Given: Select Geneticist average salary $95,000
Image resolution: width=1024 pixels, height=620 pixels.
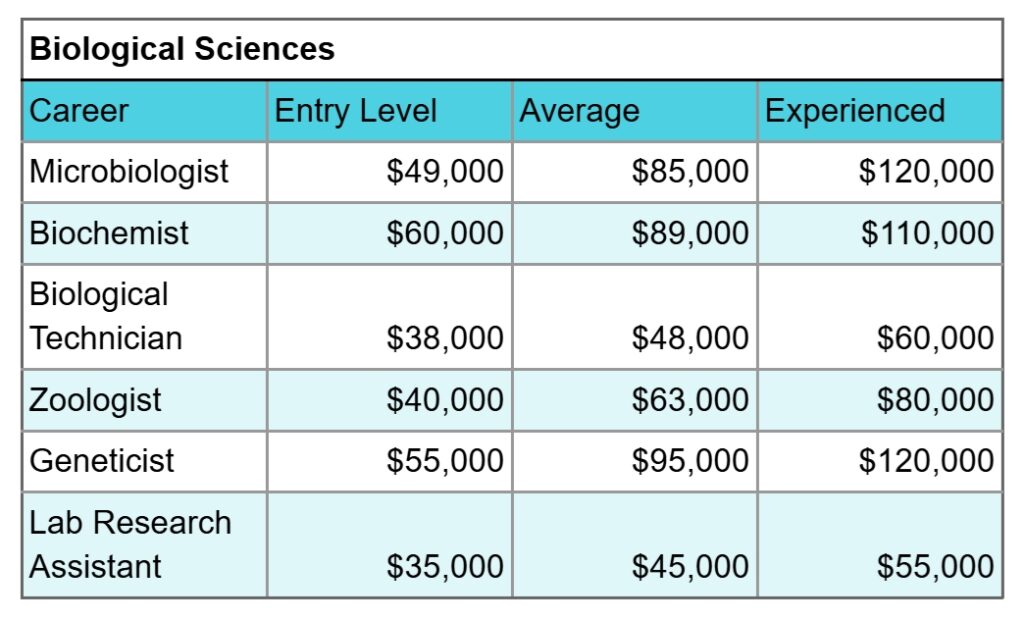Looking at the screenshot, I should 690,461.
